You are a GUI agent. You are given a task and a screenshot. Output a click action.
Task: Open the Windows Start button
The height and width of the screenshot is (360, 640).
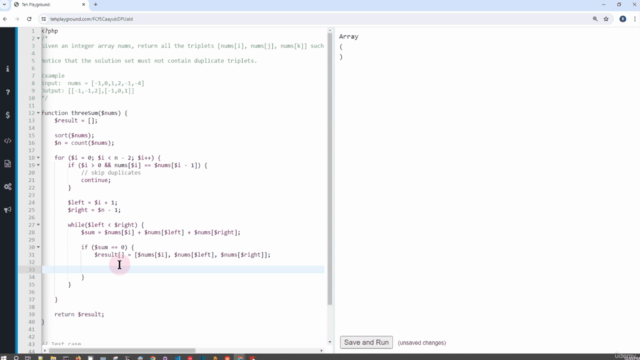click(x=4, y=358)
